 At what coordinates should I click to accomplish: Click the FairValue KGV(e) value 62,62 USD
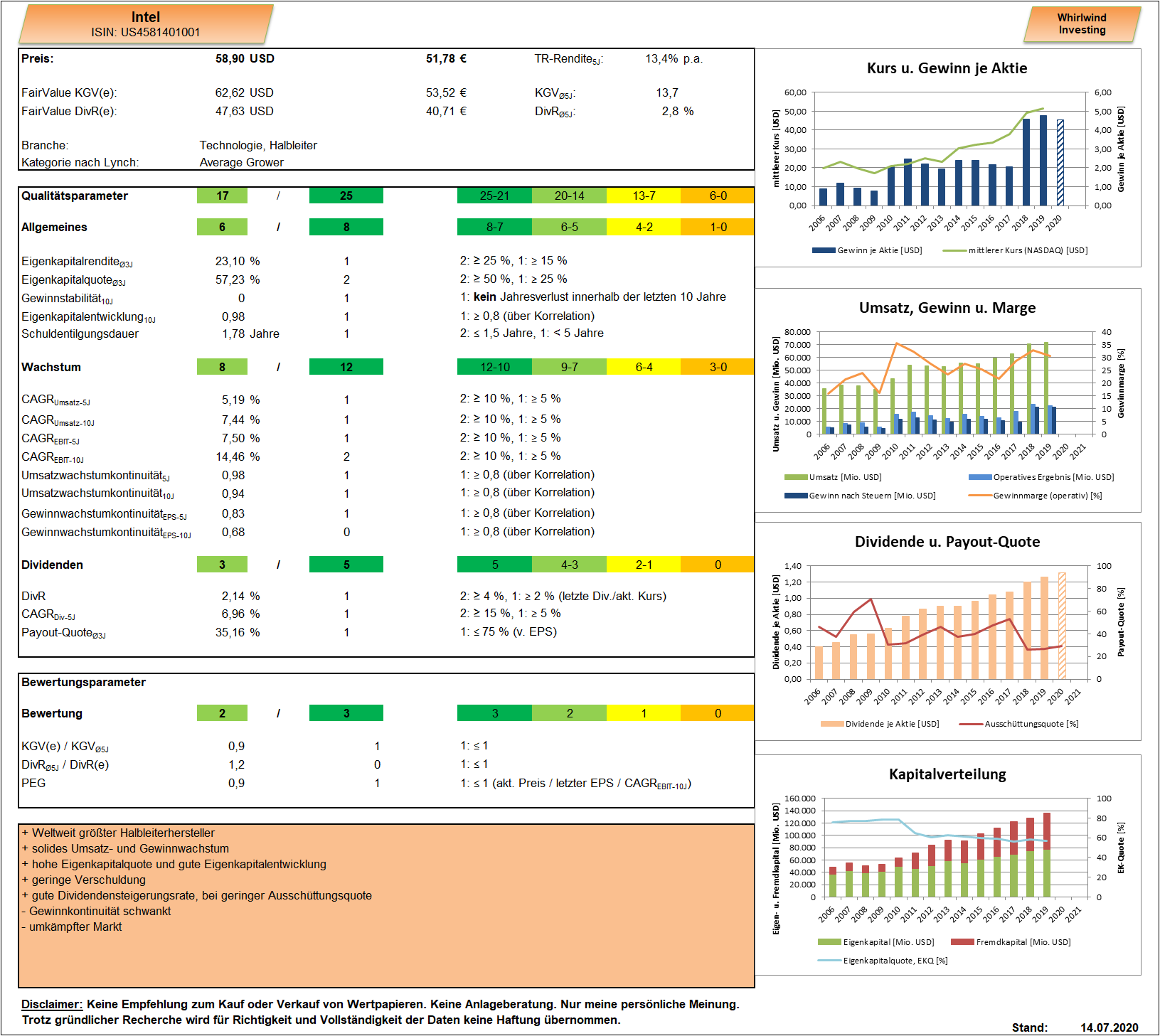[x=244, y=92]
